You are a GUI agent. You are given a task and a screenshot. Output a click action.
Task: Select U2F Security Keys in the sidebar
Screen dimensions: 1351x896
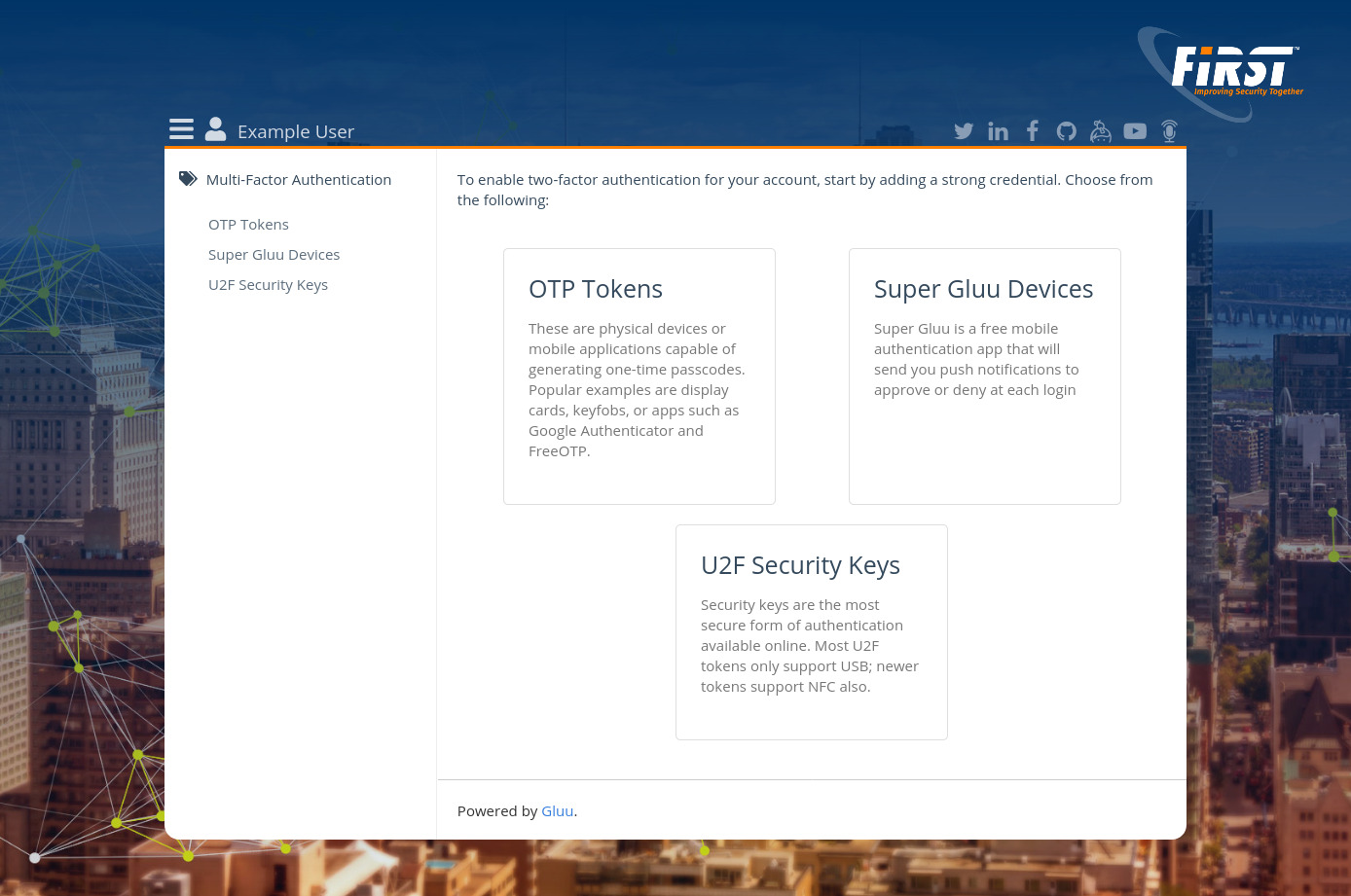coord(268,284)
